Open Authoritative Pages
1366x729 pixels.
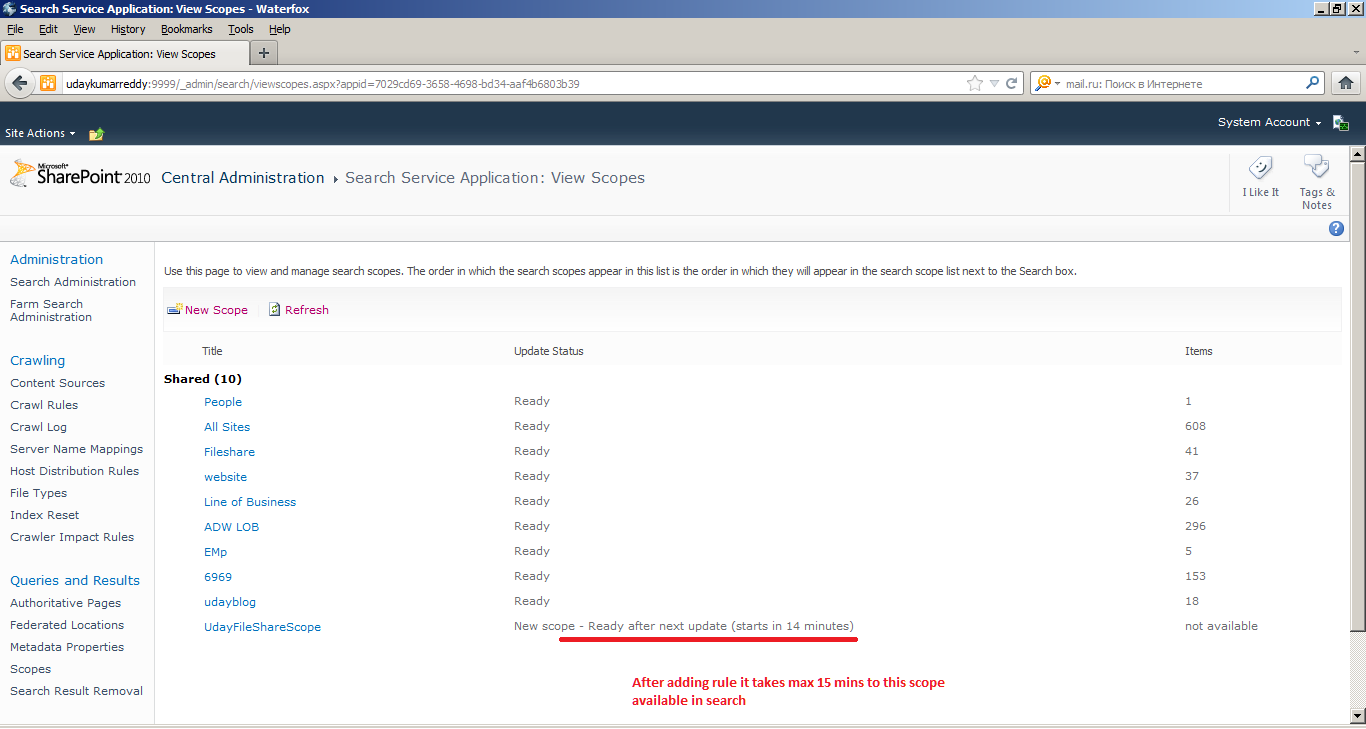click(x=65, y=603)
